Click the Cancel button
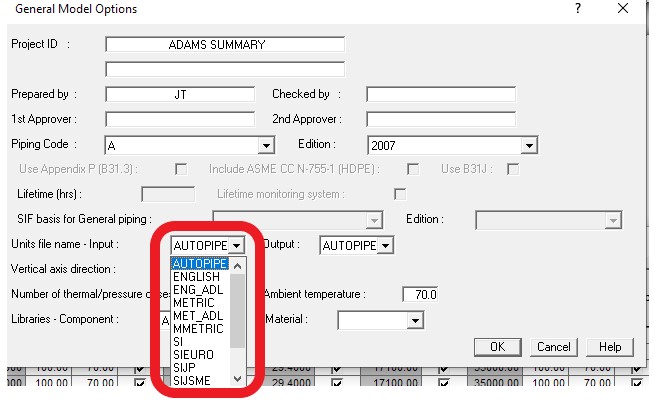This screenshot has width=653, height=401. point(553,347)
